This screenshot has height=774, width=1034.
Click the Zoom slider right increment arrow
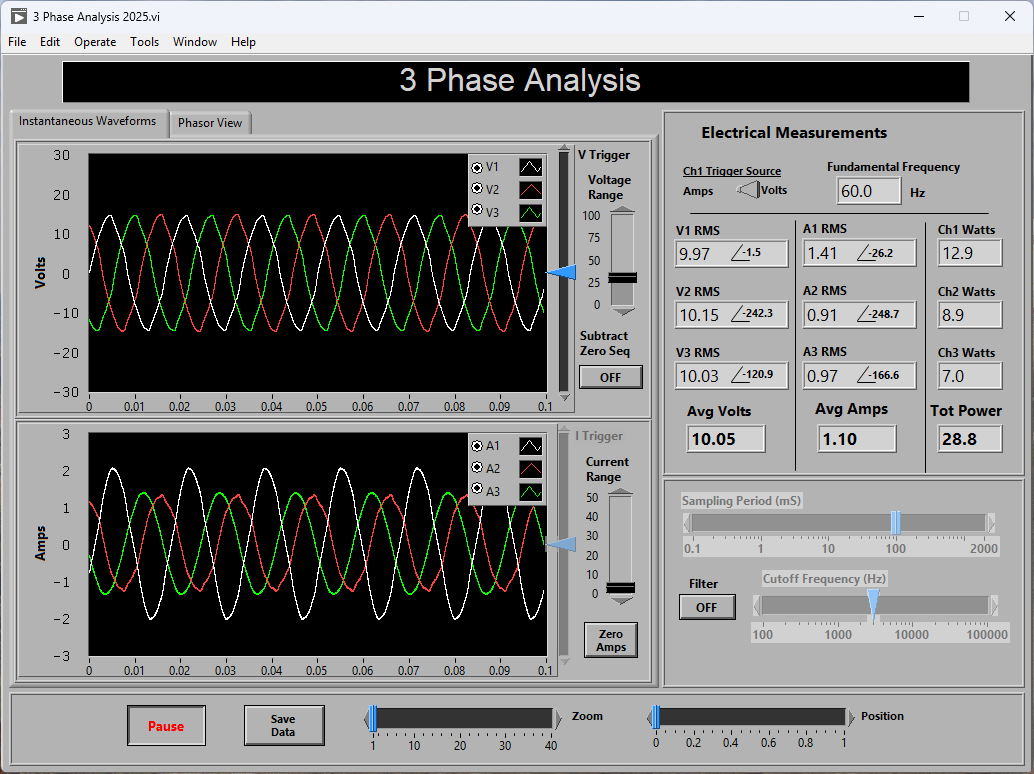tap(559, 717)
